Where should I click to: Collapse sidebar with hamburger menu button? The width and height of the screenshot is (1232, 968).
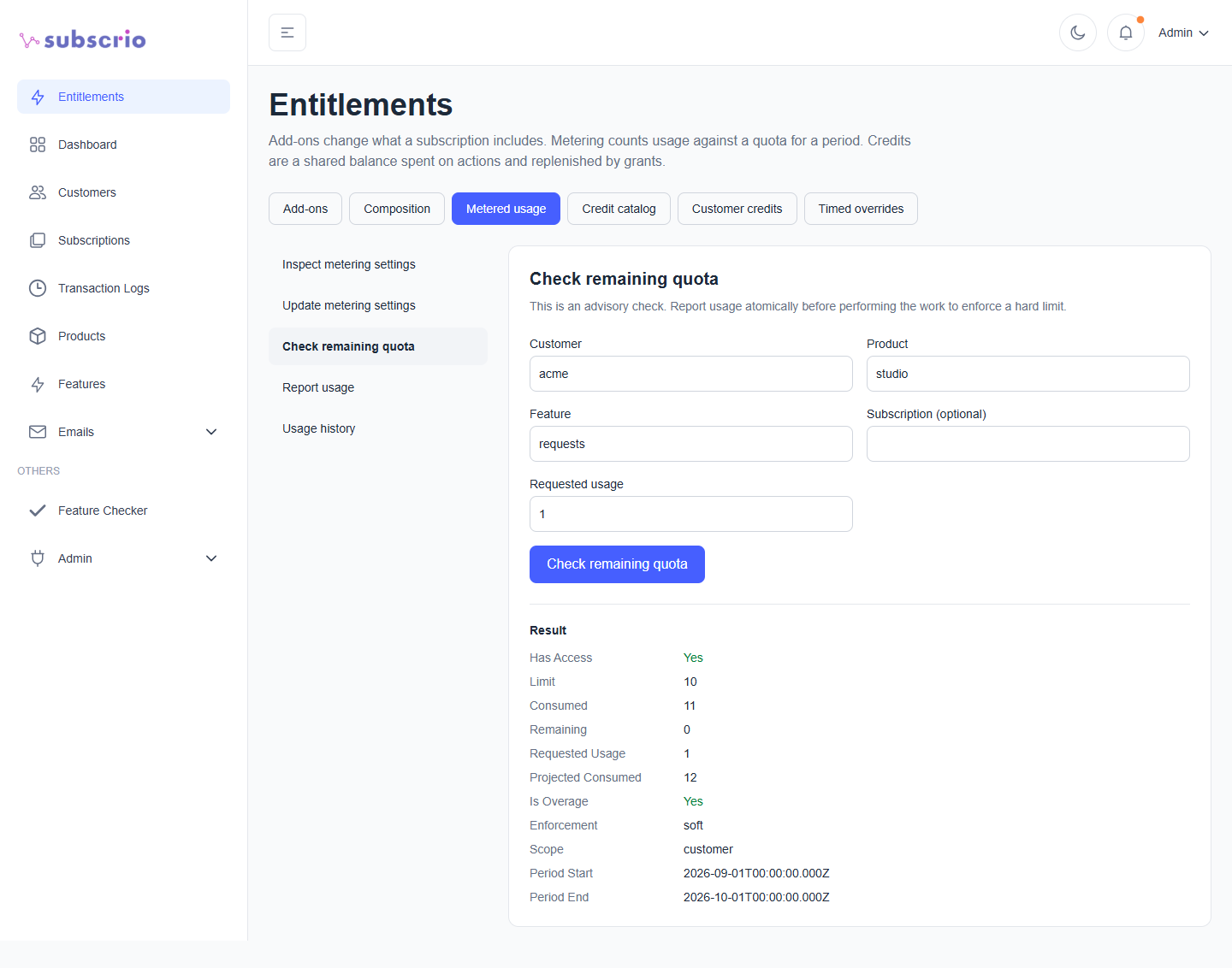[287, 32]
